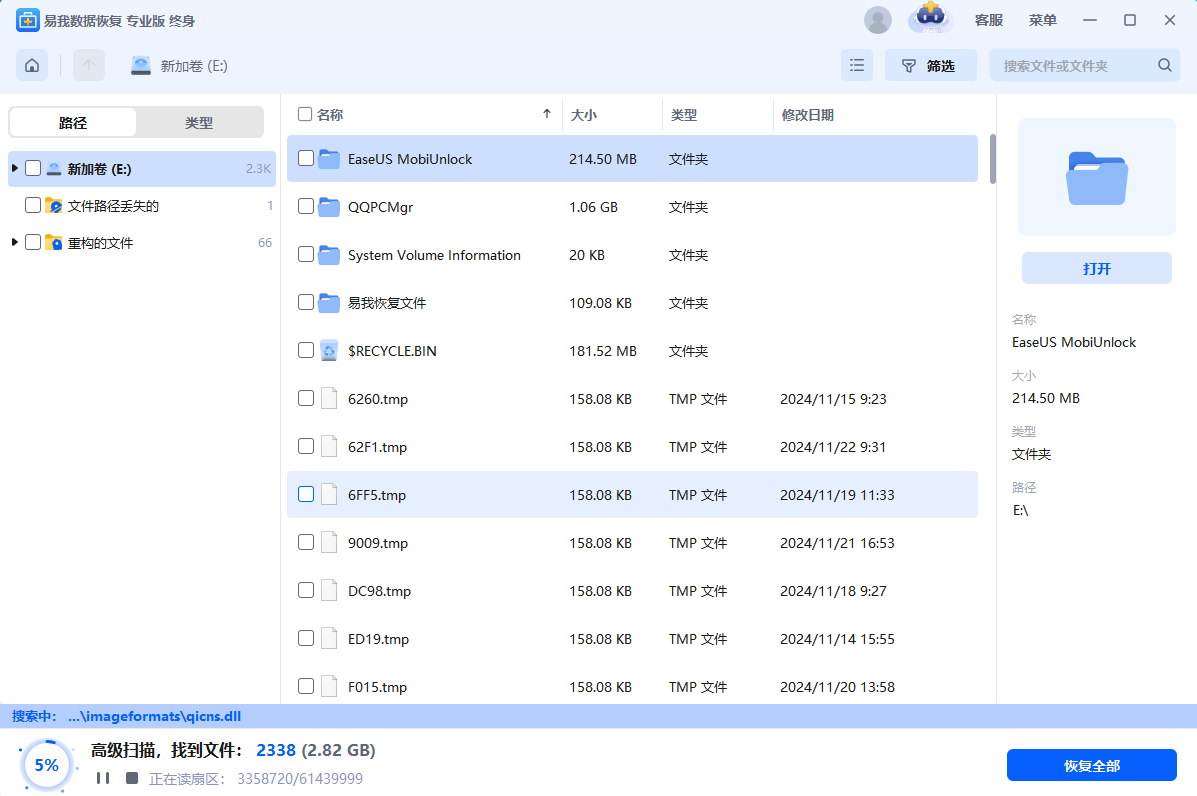
Task: Click the app logo in the title bar
Action: coord(27,21)
